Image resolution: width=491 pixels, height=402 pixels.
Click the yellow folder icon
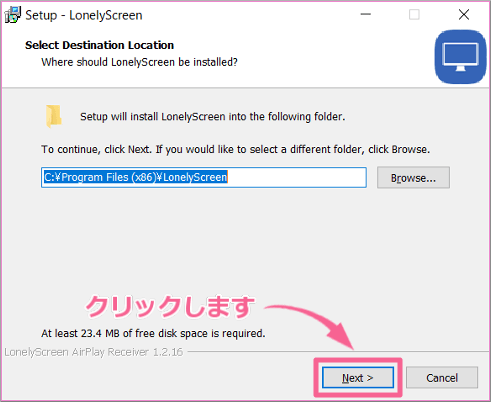tap(54, 116)
